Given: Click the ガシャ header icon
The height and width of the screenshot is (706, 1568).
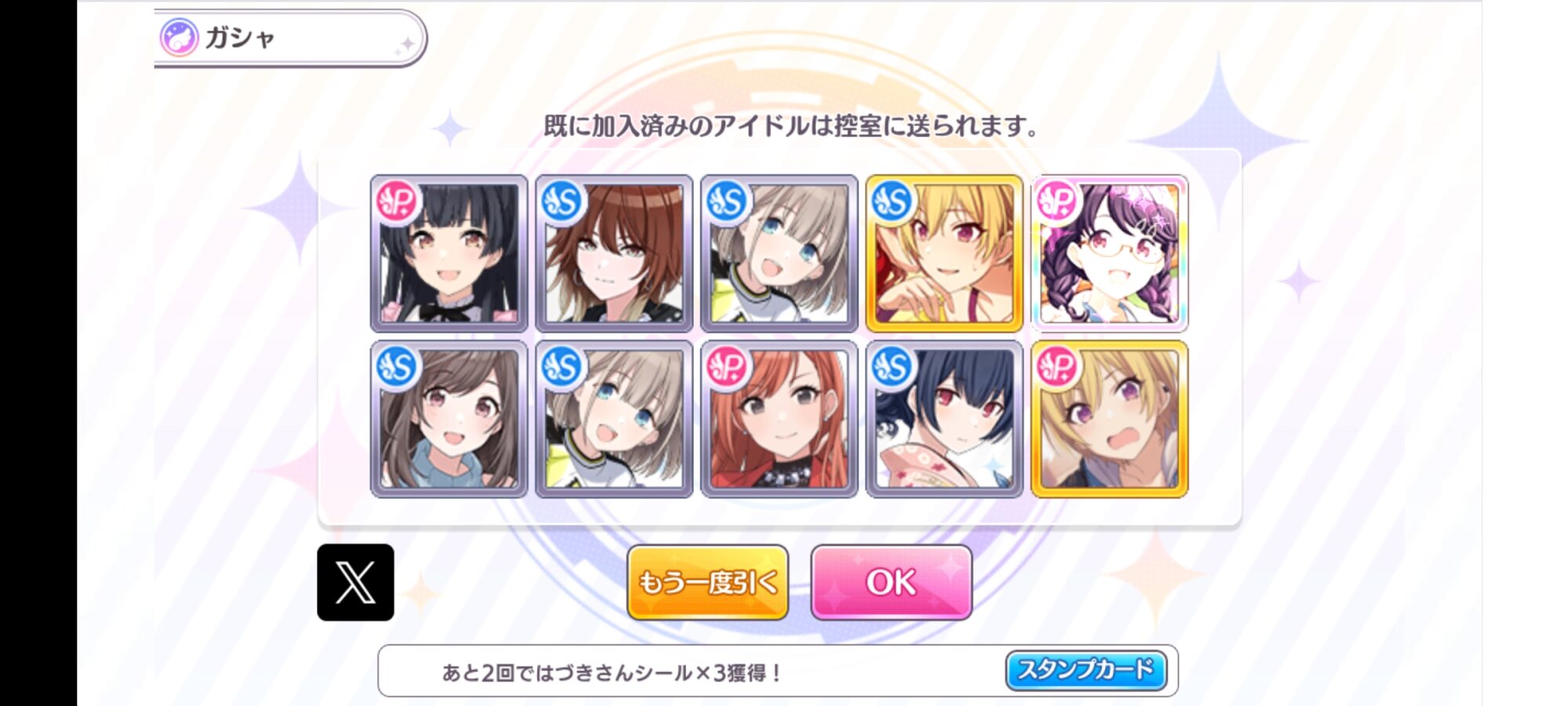Looking at the screenshot, I should coord(179,38).
